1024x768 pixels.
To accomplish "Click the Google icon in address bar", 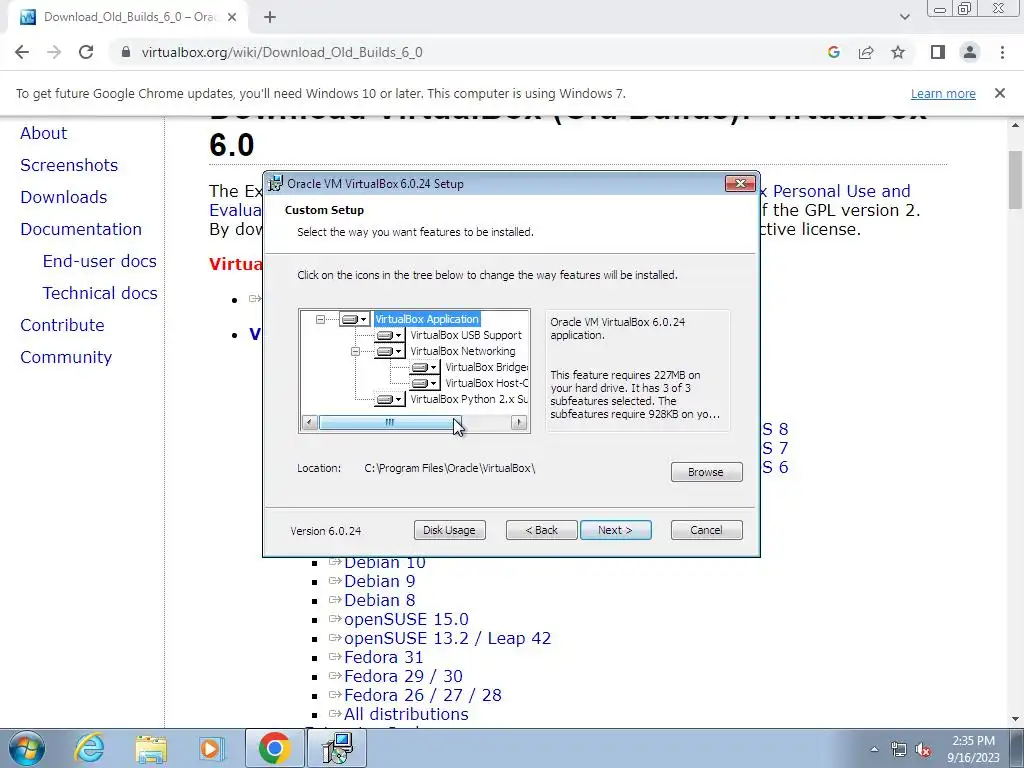I will coord(833,52).
